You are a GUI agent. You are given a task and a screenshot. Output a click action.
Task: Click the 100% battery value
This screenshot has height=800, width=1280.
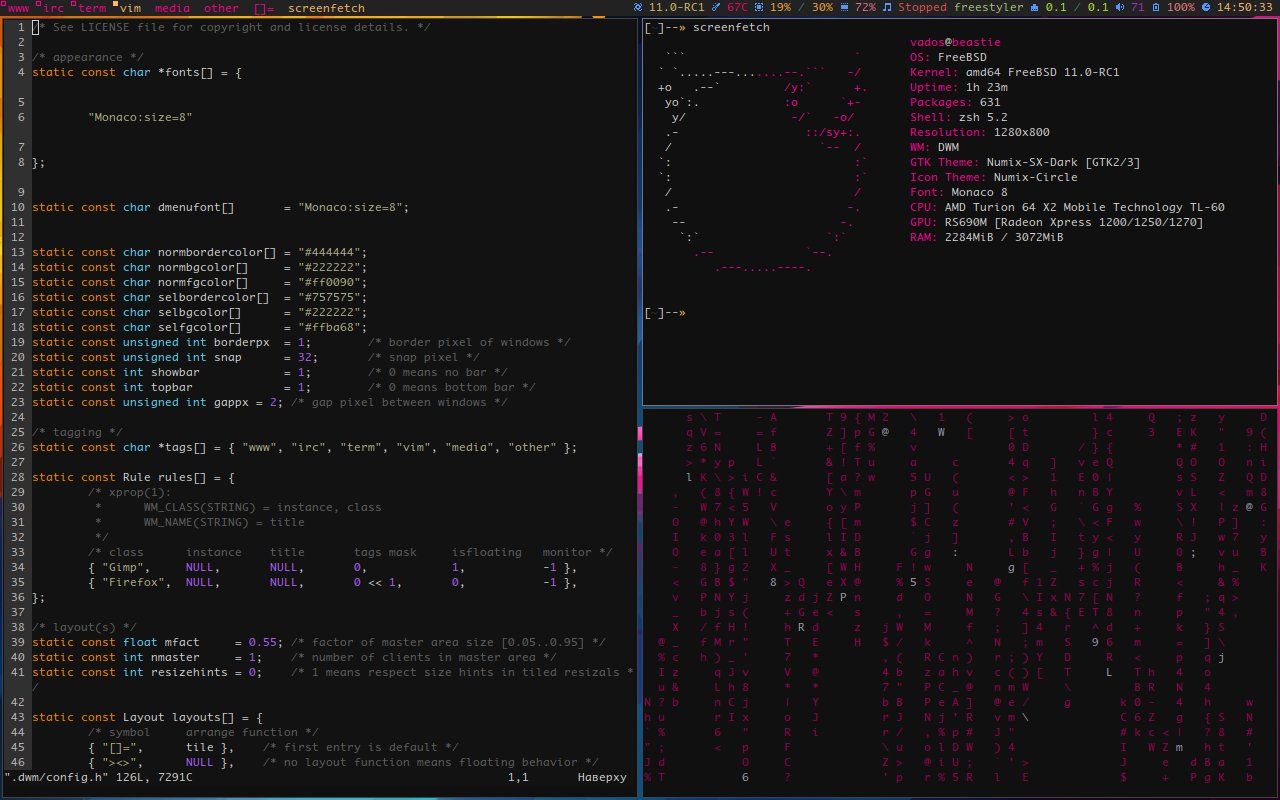1181,7
